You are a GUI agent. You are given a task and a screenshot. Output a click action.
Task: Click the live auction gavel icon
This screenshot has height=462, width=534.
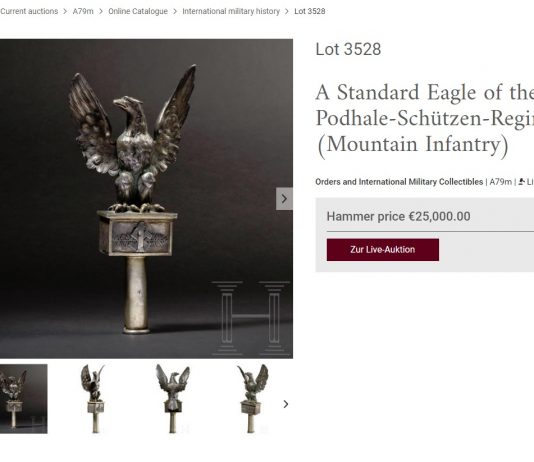coord(521,182)
